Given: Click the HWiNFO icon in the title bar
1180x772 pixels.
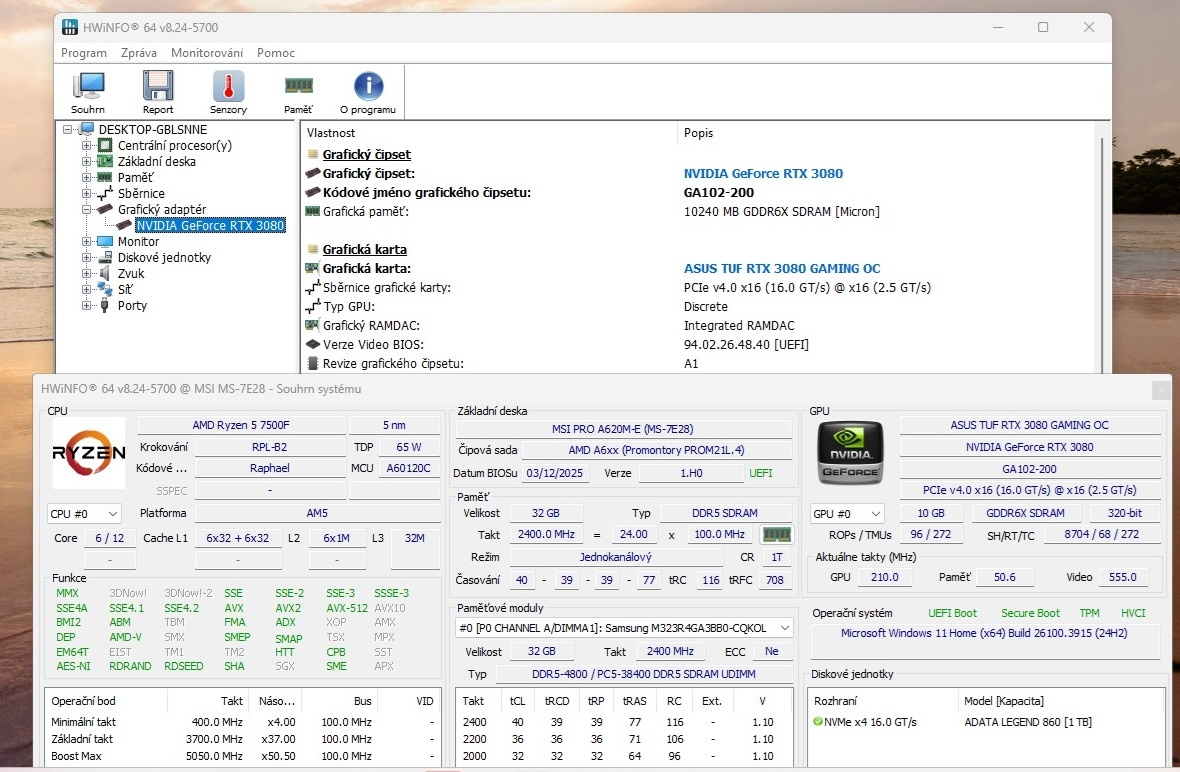Looking at the screenshot, I should [x=70, y=27].
